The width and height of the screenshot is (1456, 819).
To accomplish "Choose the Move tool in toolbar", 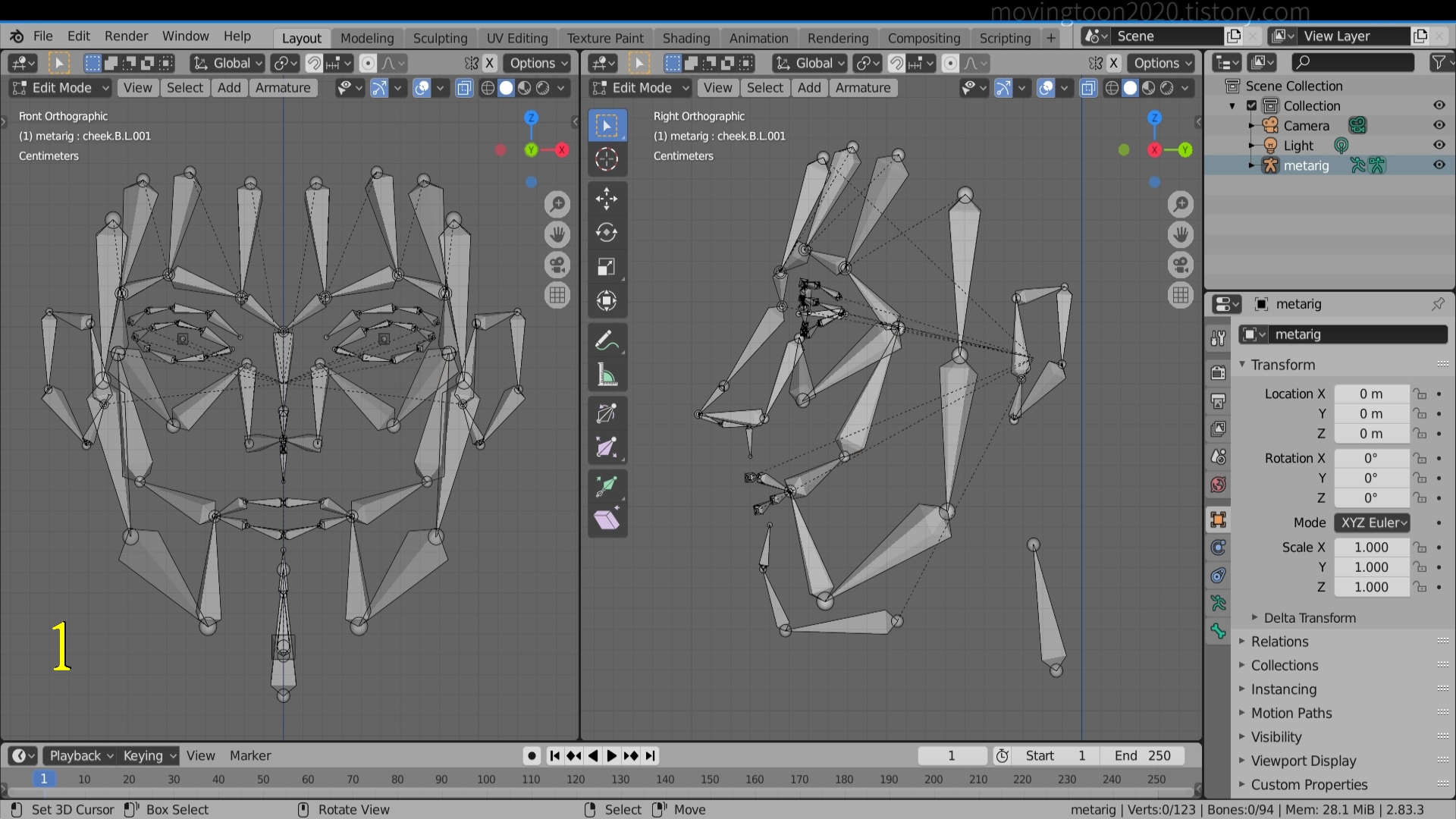I will pos(607,199).
